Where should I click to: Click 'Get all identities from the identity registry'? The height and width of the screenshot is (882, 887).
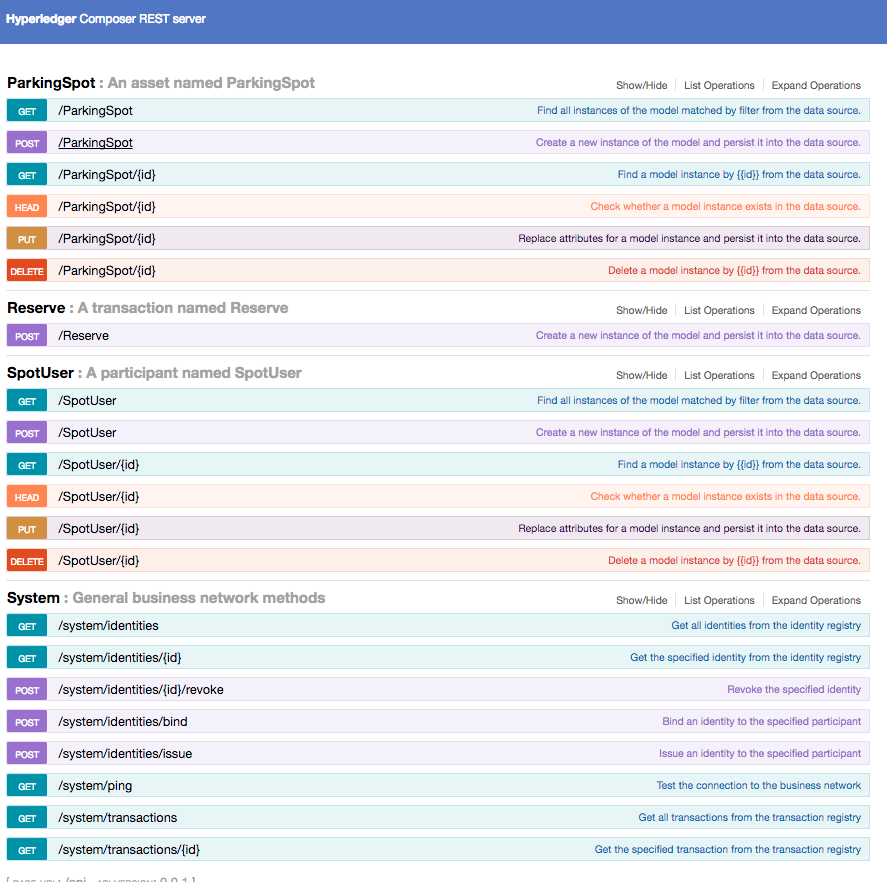[x=766, y=625]
